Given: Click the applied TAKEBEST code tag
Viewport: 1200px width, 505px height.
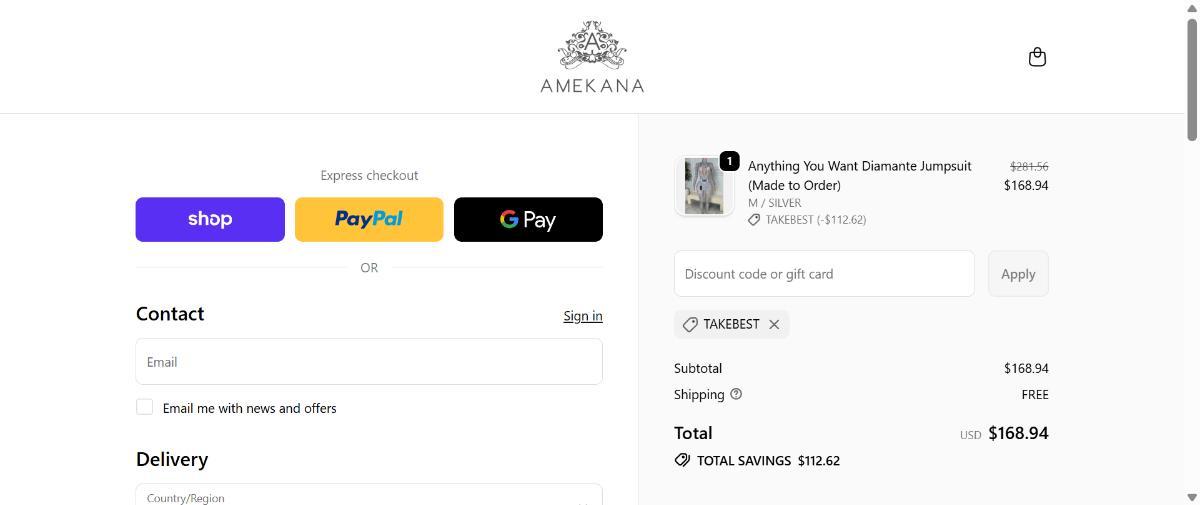Looking at the screenshot, I should (731, 324).
